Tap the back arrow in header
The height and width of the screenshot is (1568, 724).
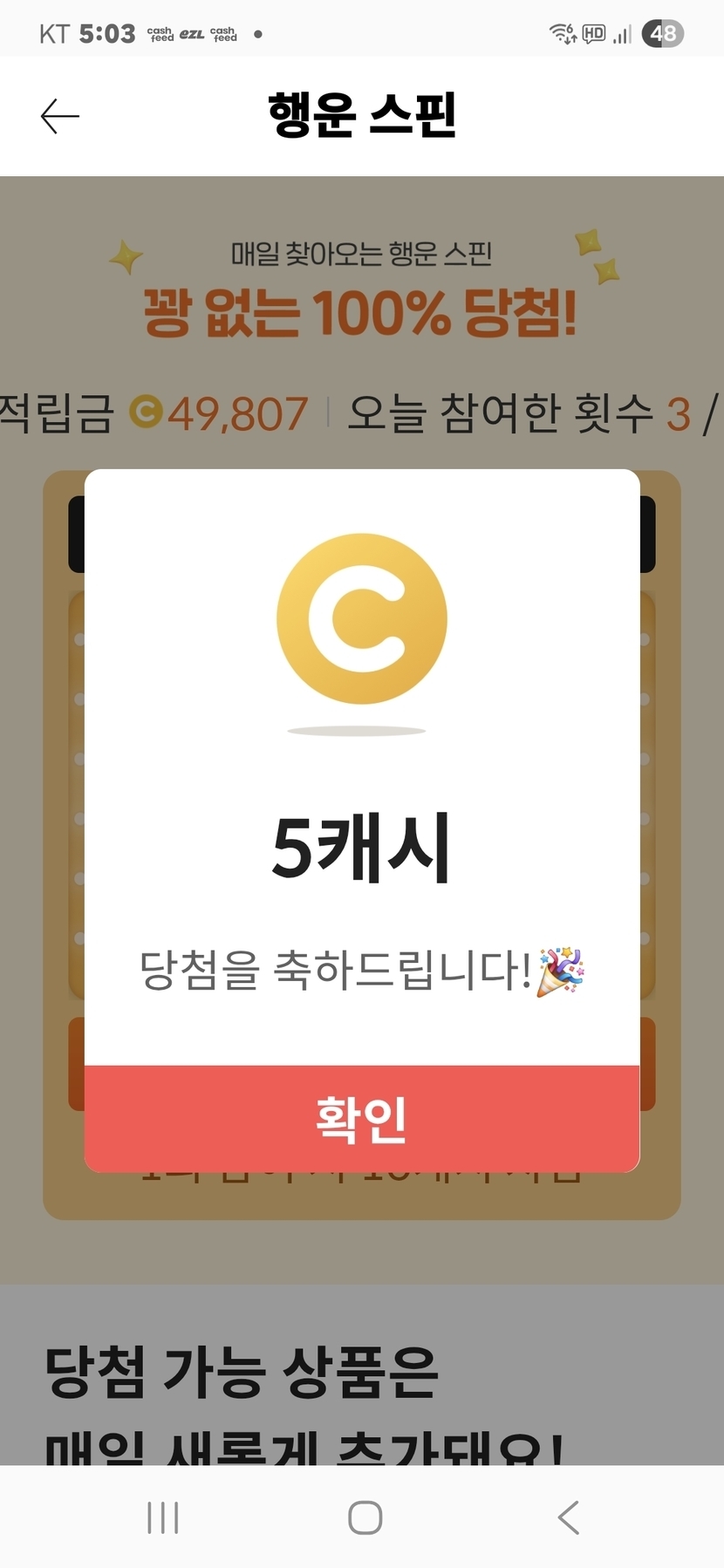click(59, 116)
